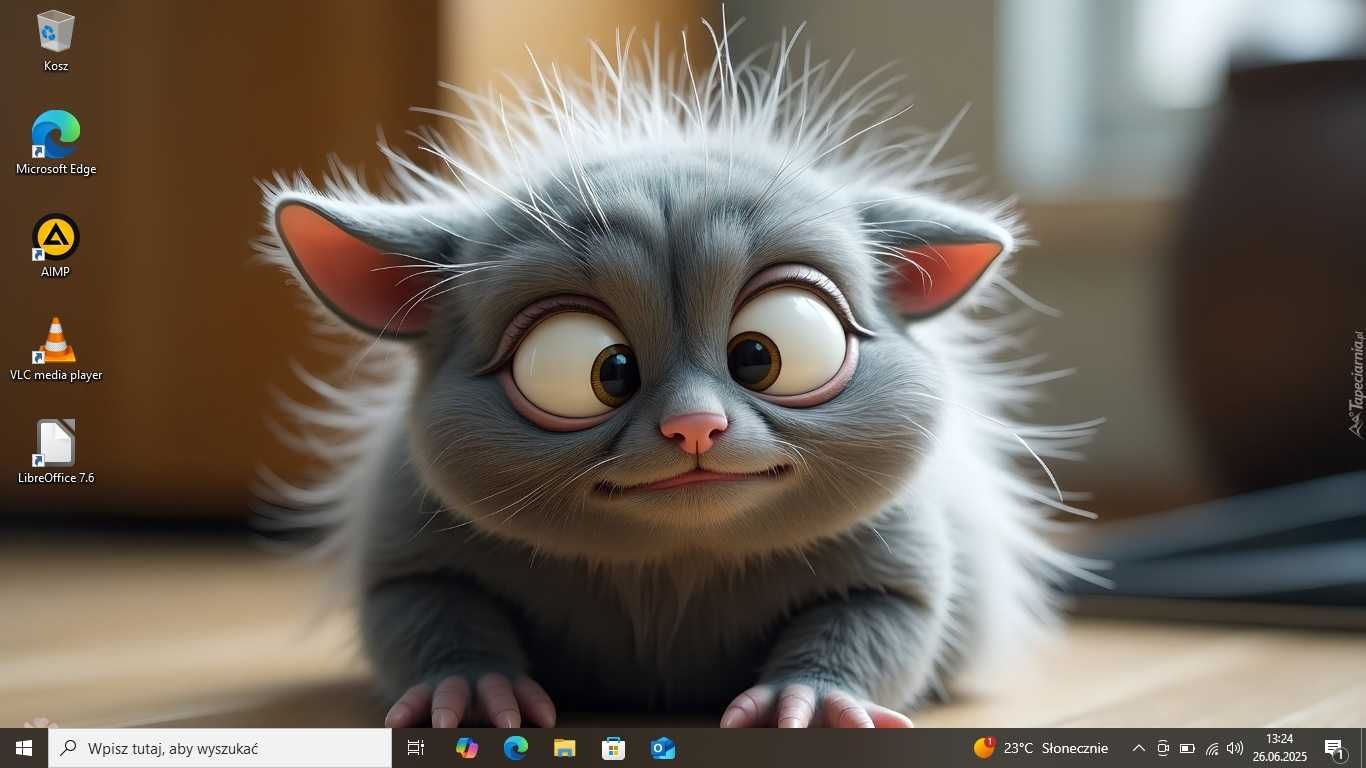Select the AIMP desktop shortcut
1366x768 pixels.
[x=56, y=246]
